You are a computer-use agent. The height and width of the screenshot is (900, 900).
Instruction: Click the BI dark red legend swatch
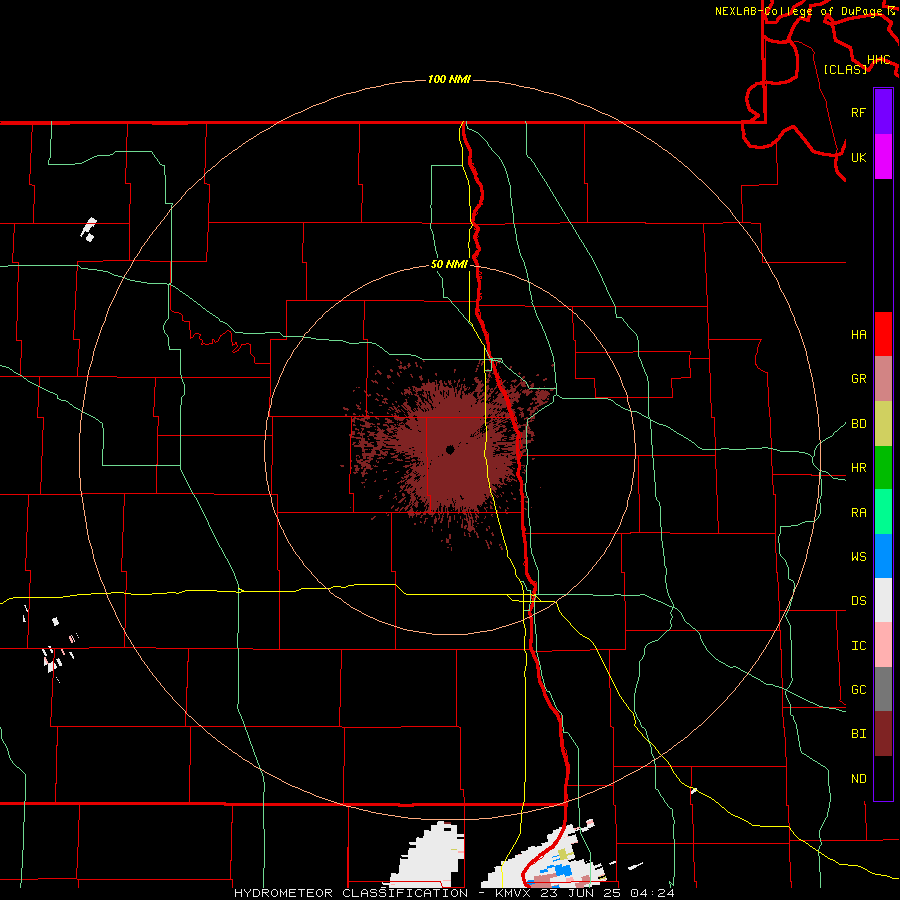[x=883, y=734]
